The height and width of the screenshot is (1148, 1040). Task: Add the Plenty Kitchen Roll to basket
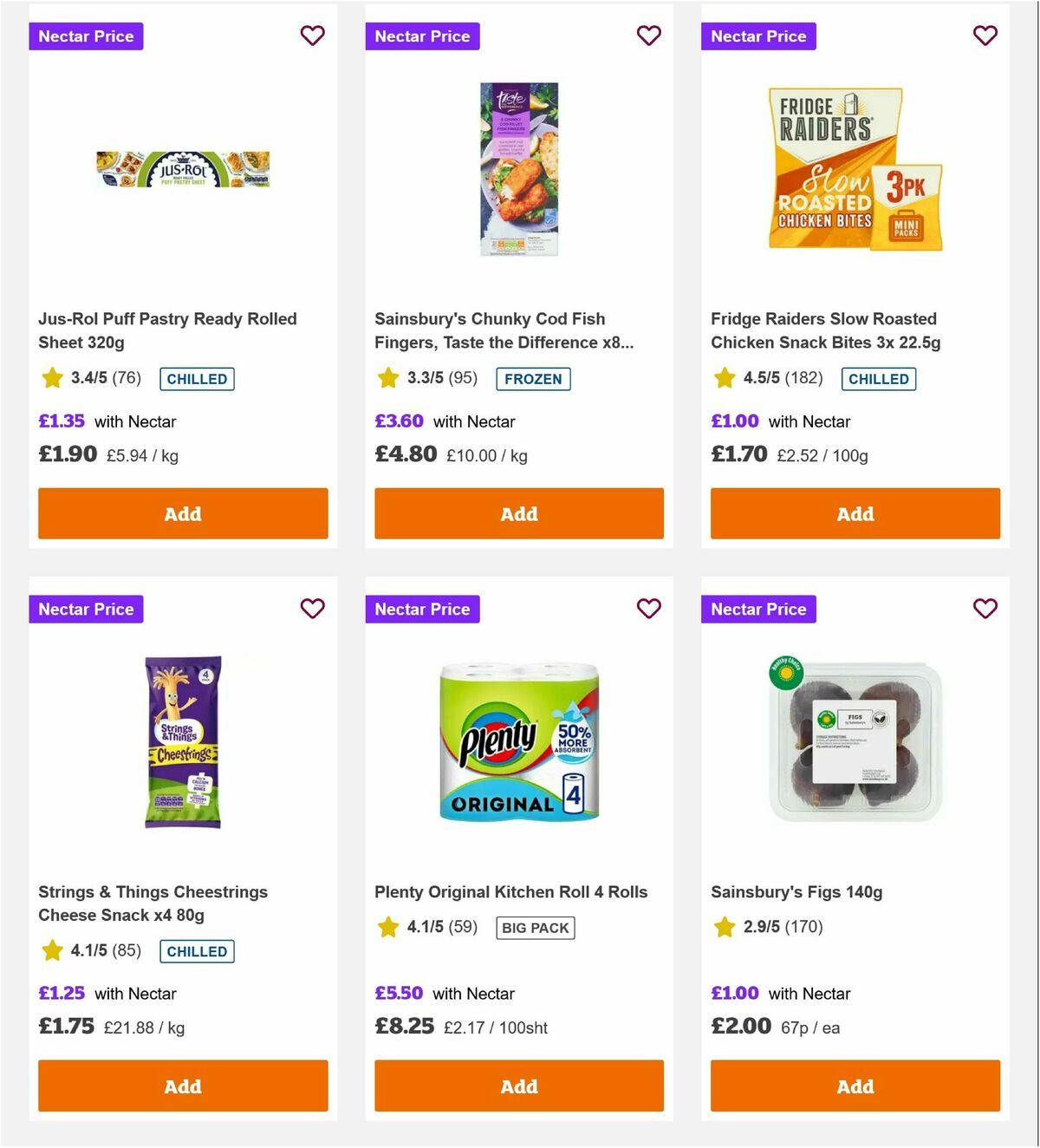pyautogui.click(x=518, y=1086)
